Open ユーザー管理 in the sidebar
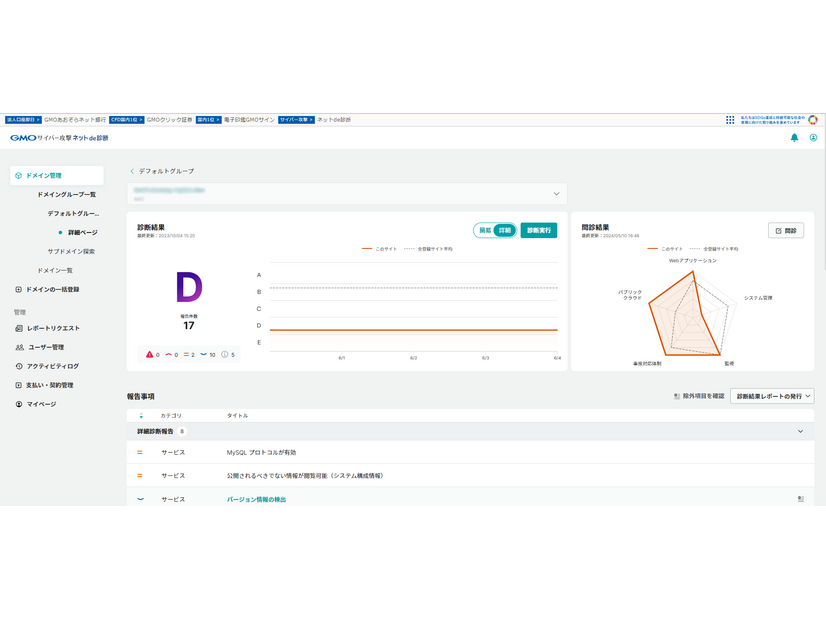This screenshot has width=826, height=620. (44, 347)
